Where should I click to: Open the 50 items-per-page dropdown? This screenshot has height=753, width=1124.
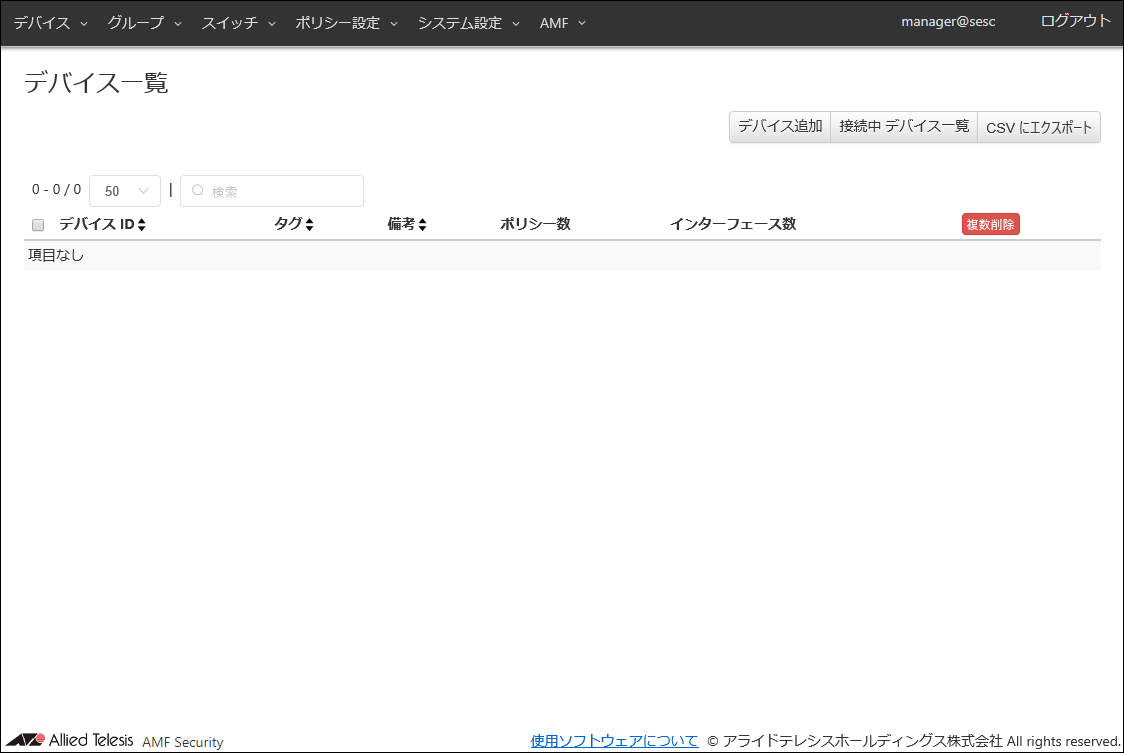point(125,191)
